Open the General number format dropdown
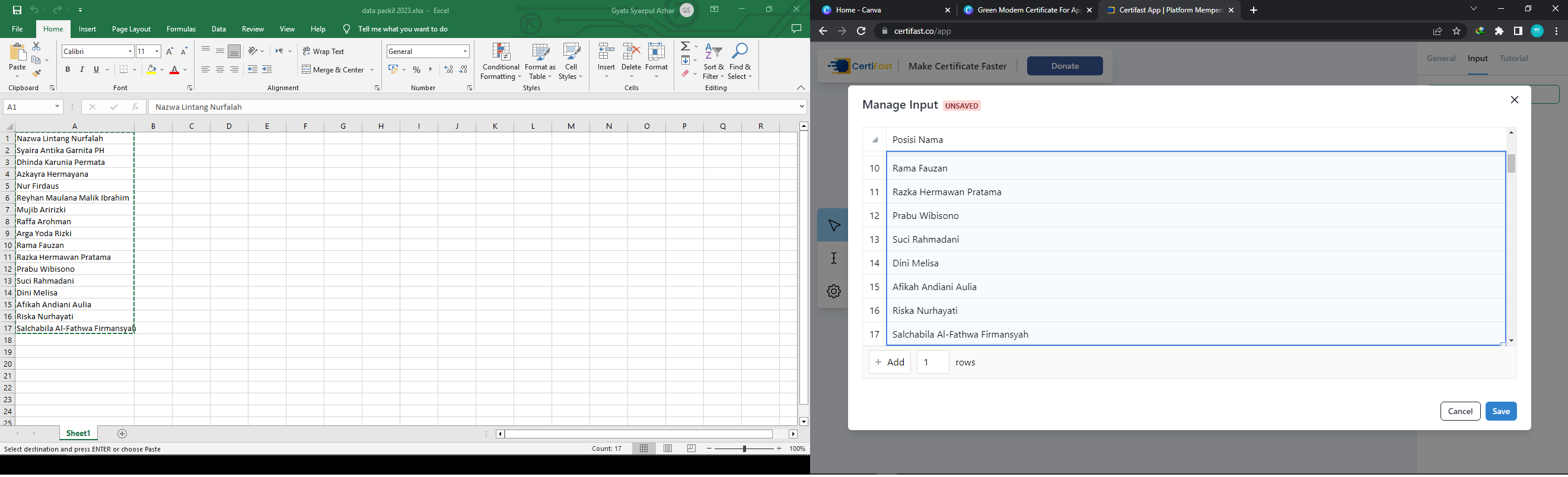This screenshot has width=1568, height=477. pos(466,52)
